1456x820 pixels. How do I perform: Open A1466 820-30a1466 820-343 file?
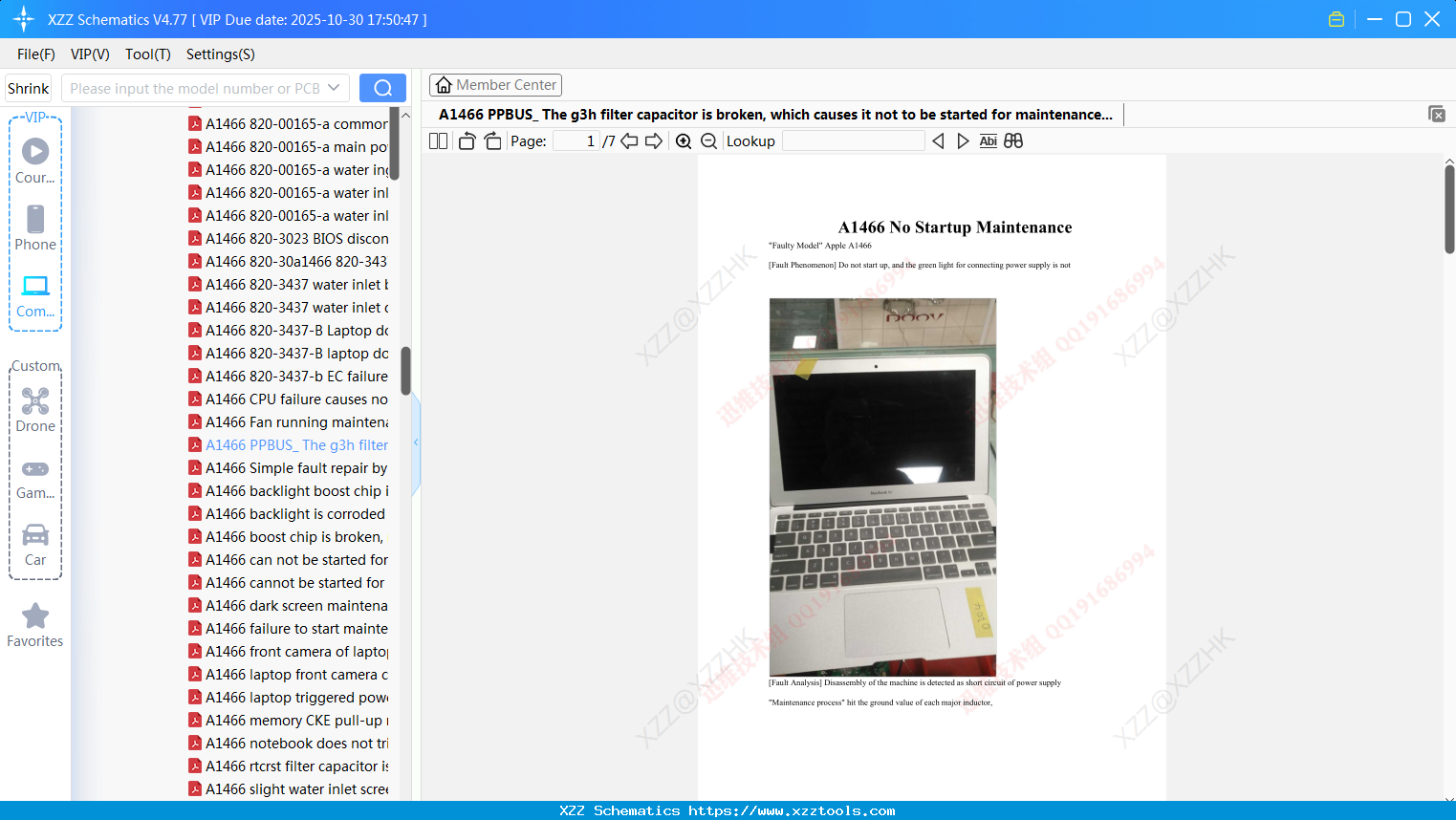(289, 262)
